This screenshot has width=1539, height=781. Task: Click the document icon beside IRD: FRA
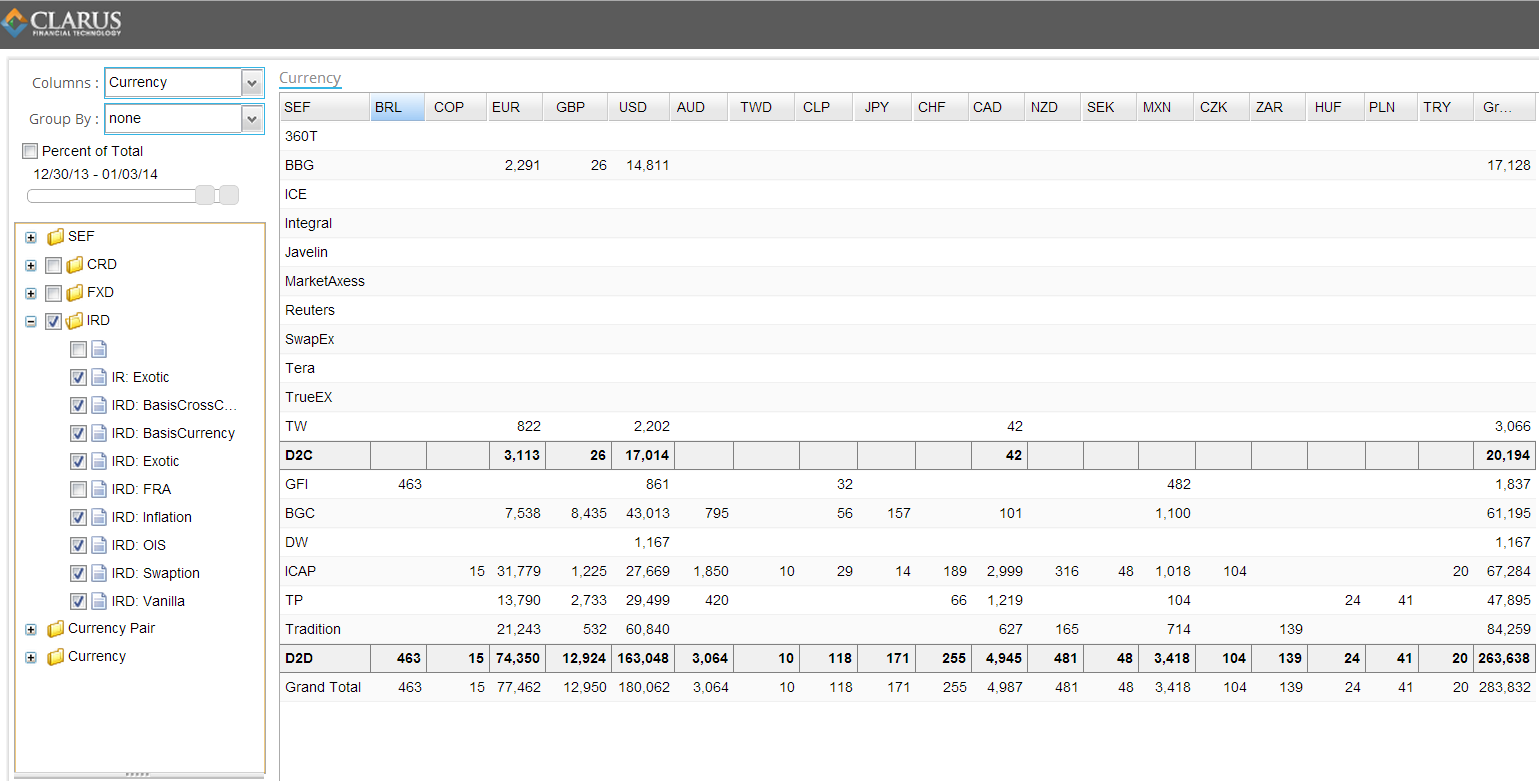(x=98, y=489)
